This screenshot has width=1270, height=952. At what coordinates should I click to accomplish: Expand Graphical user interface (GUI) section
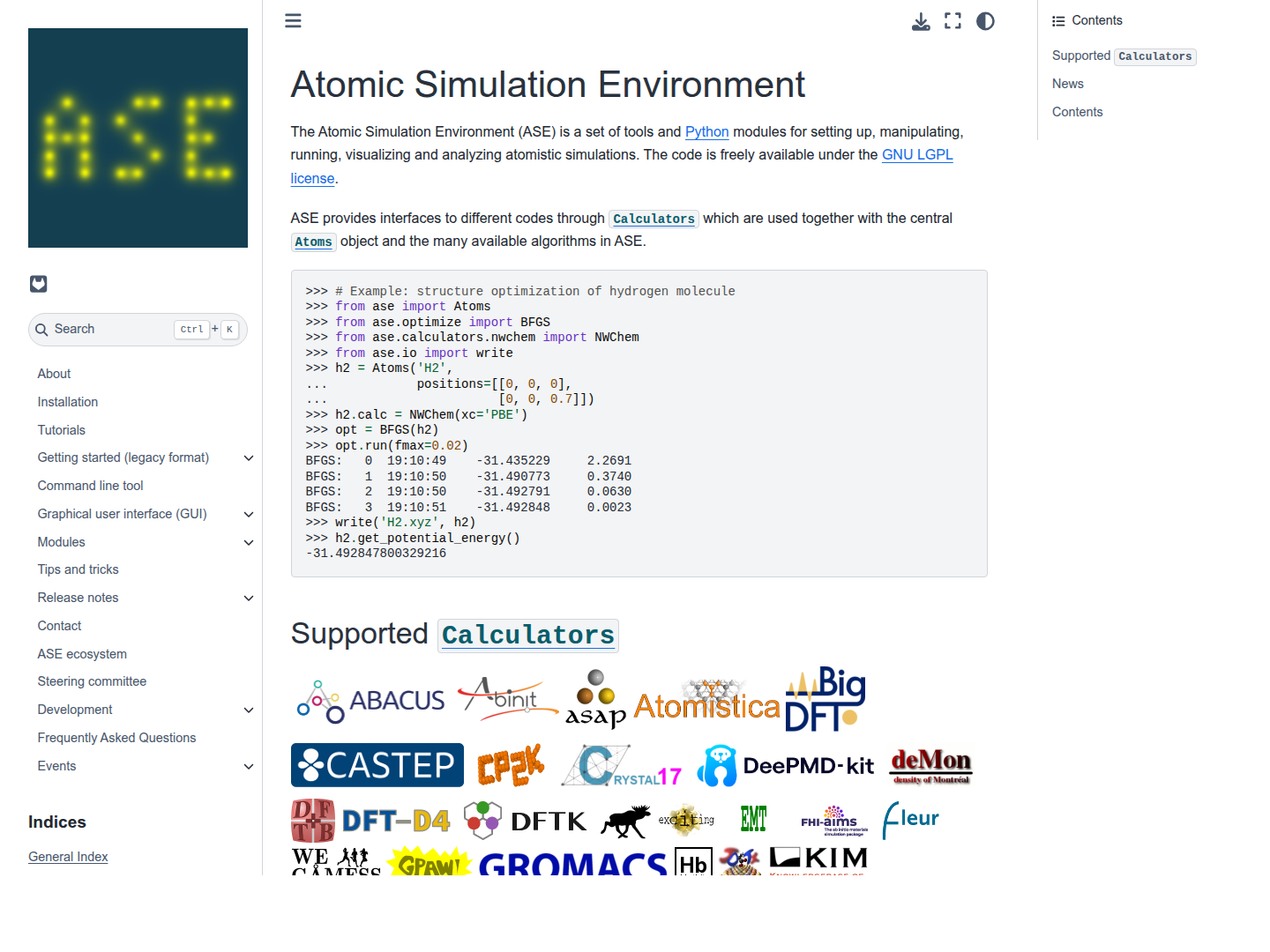click(x=249, y=515)
